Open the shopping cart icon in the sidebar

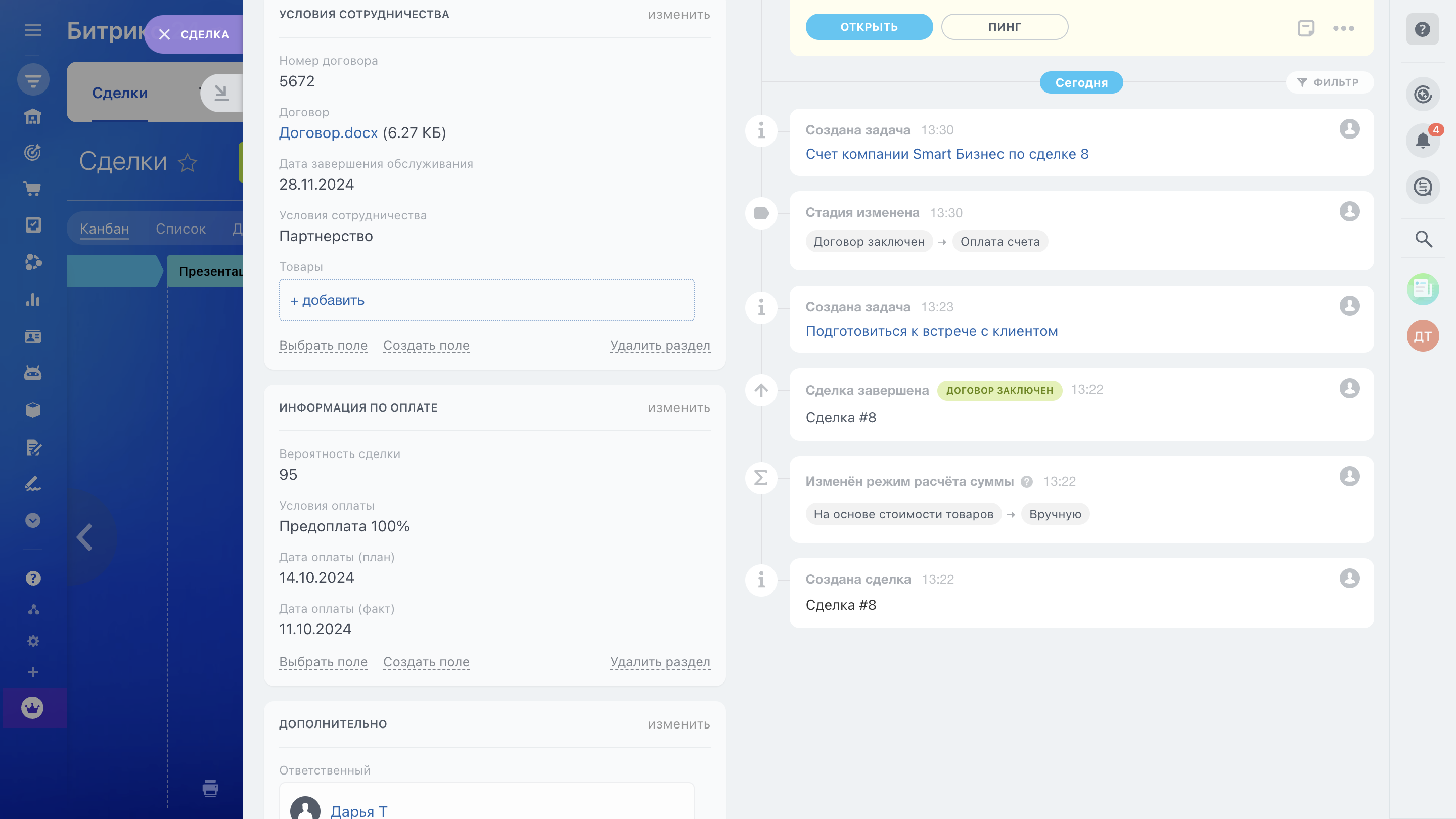[x=33, y=189]
